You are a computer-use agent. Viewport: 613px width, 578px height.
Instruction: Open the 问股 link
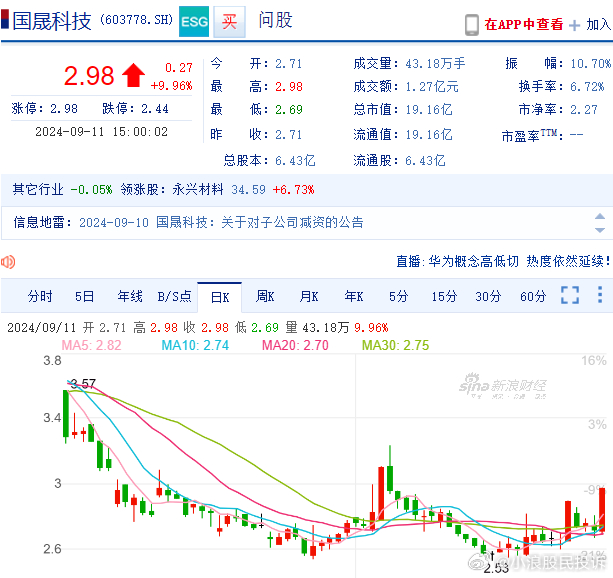pyautogui.click(x=275, y=20)
